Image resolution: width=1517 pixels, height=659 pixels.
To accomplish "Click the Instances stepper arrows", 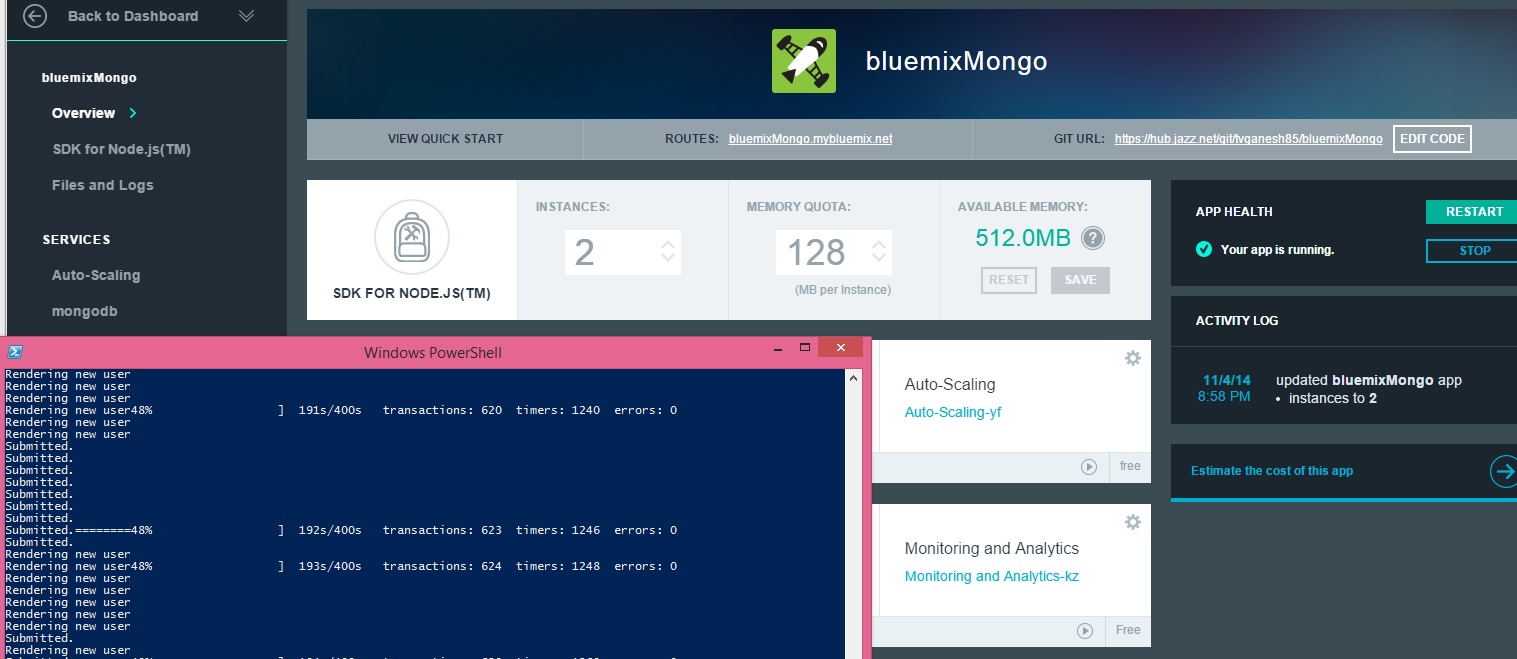I will point(668,252).
